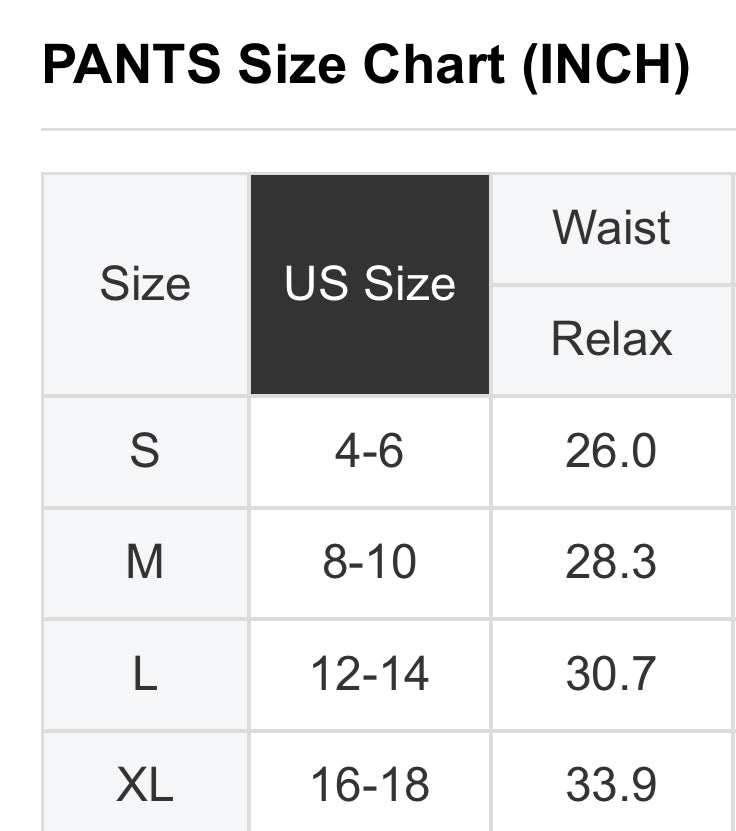Click the word PANTS in the title

coord(133,67)
